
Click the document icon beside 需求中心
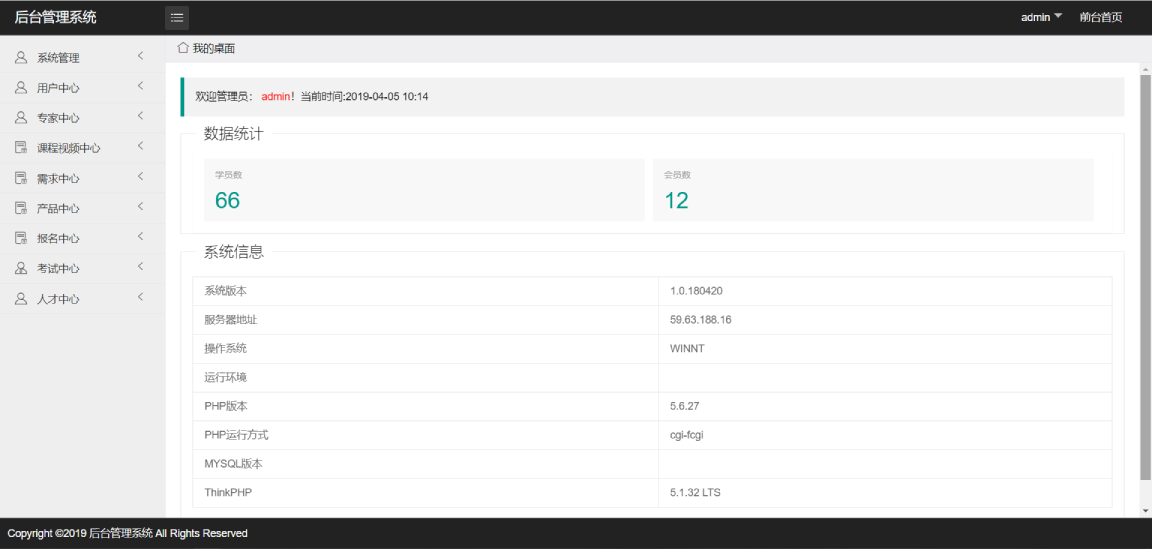[x=21, y=178]
